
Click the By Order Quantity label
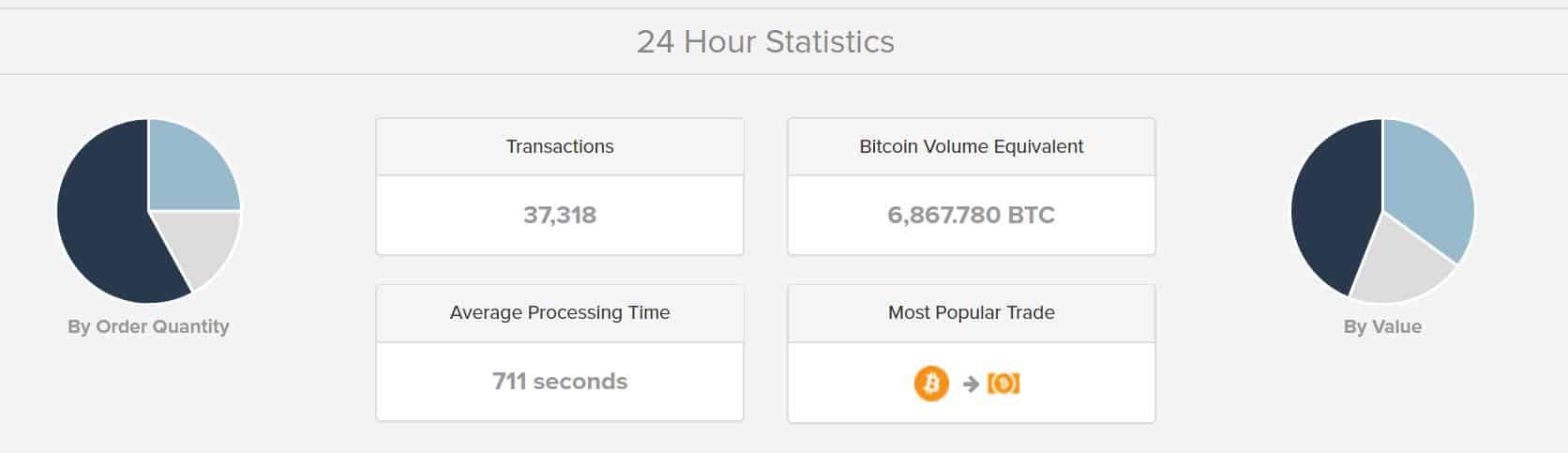click(x=148, y=326)
